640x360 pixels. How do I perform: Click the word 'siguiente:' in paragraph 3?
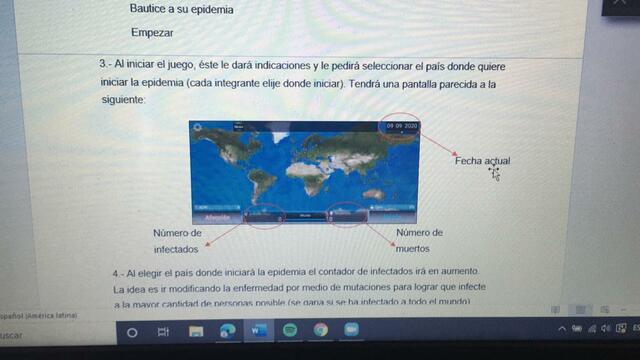[123, 100]
